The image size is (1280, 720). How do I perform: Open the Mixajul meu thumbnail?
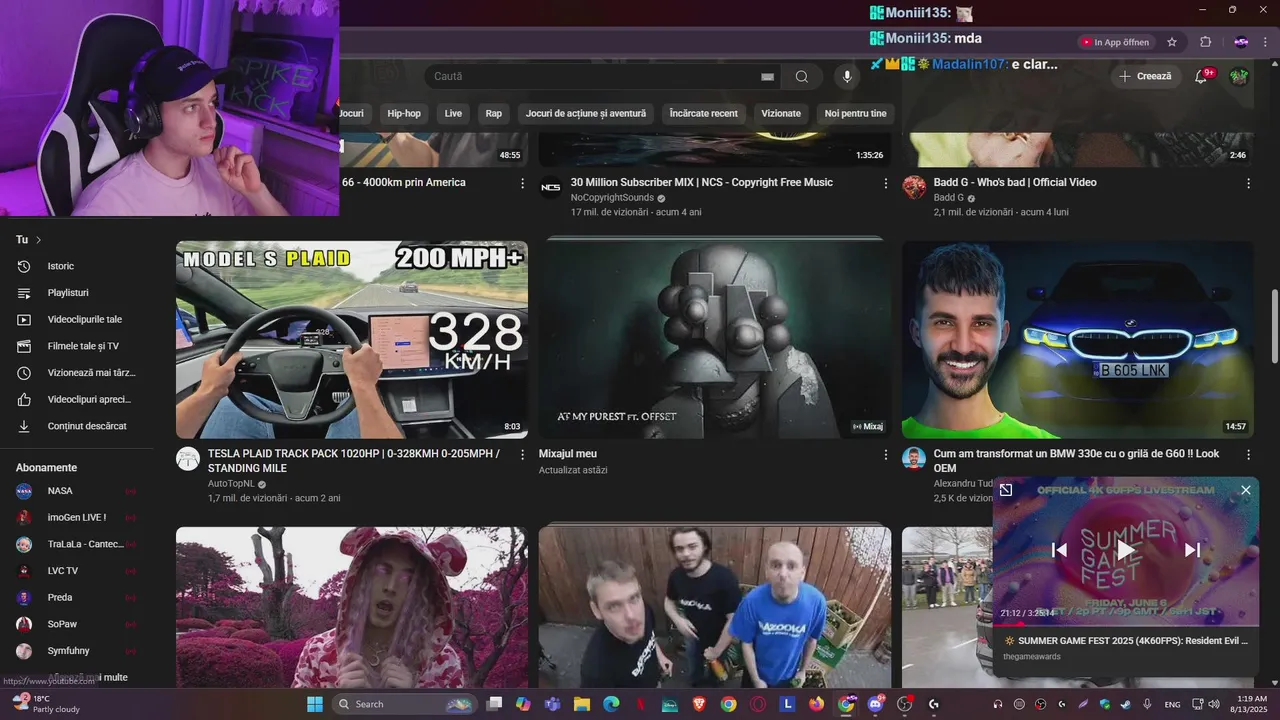click(x=715, y=339)
